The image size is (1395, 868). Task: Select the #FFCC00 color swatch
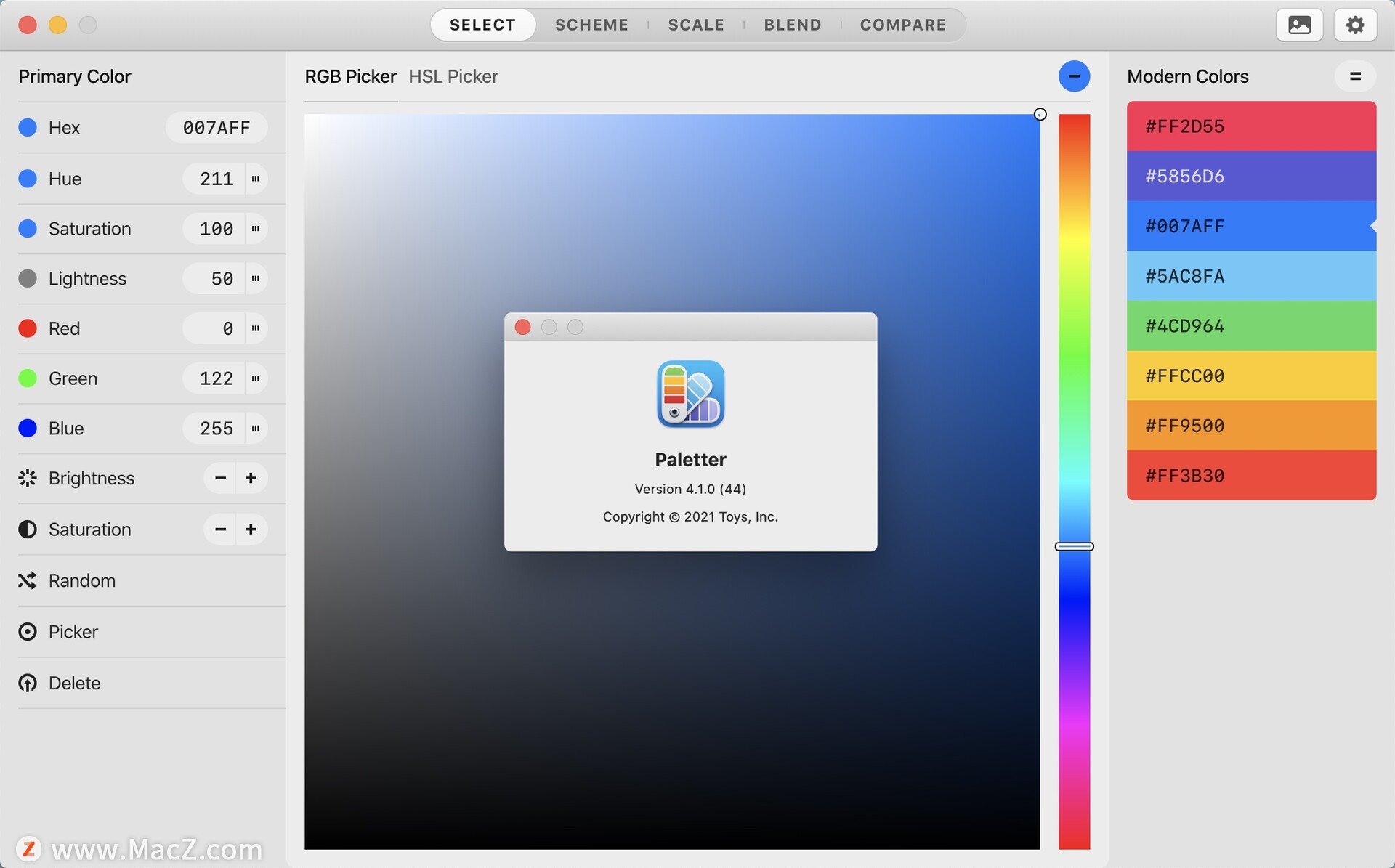point(1251,376)
